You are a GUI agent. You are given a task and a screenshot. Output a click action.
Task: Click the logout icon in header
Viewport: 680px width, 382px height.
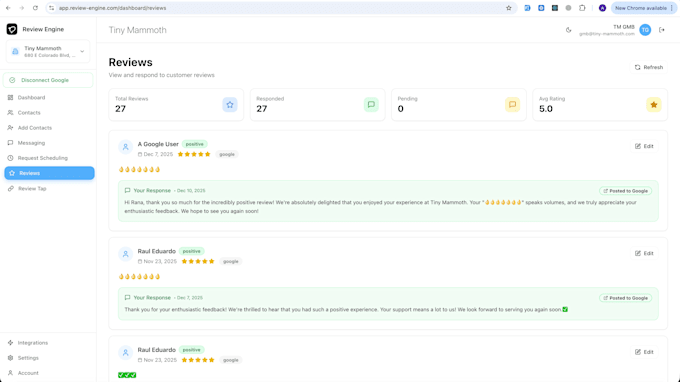pyautogui.click(x=662, y=30)
